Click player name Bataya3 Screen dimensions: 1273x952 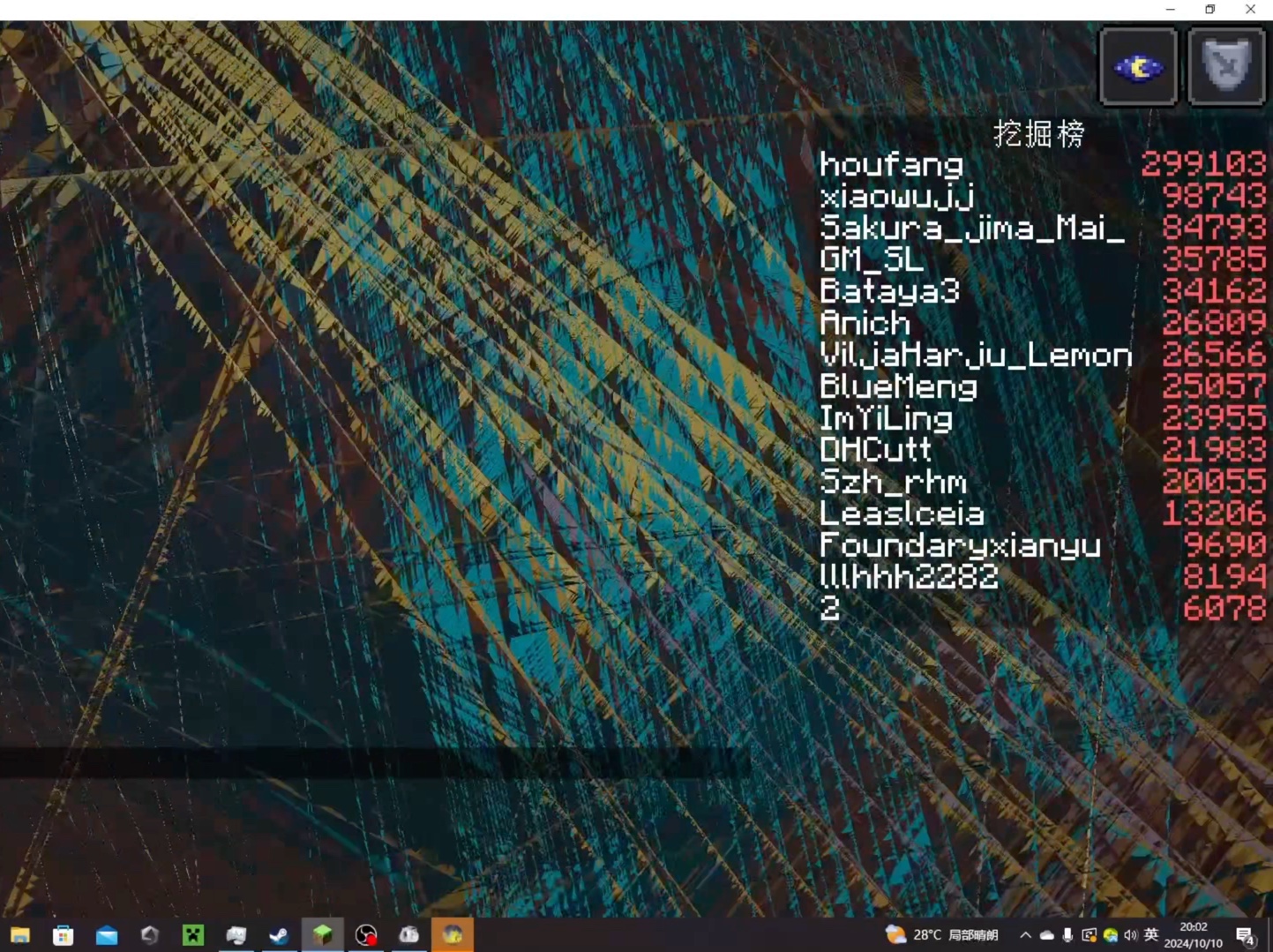[889, 291]
